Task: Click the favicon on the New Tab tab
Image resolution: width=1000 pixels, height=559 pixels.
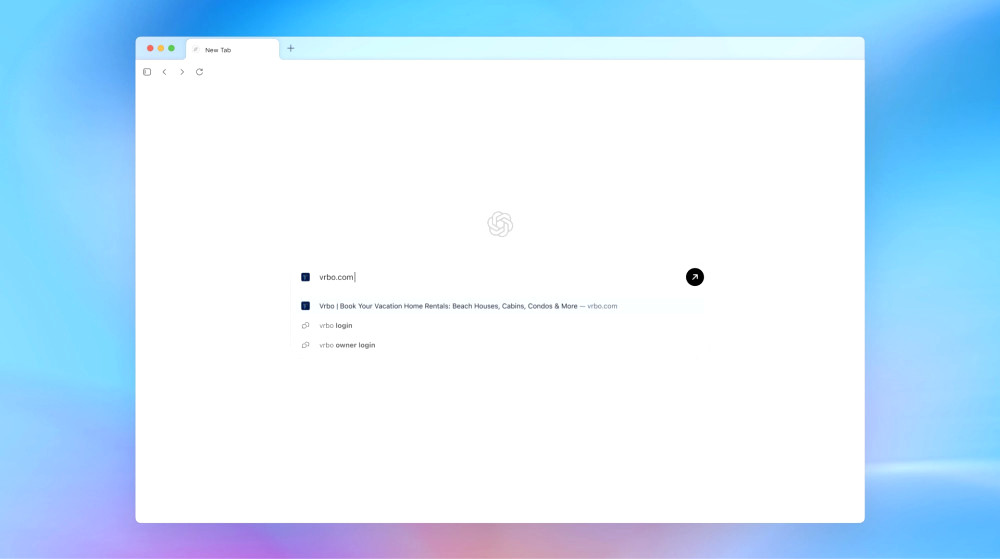Action: [196, 49]
